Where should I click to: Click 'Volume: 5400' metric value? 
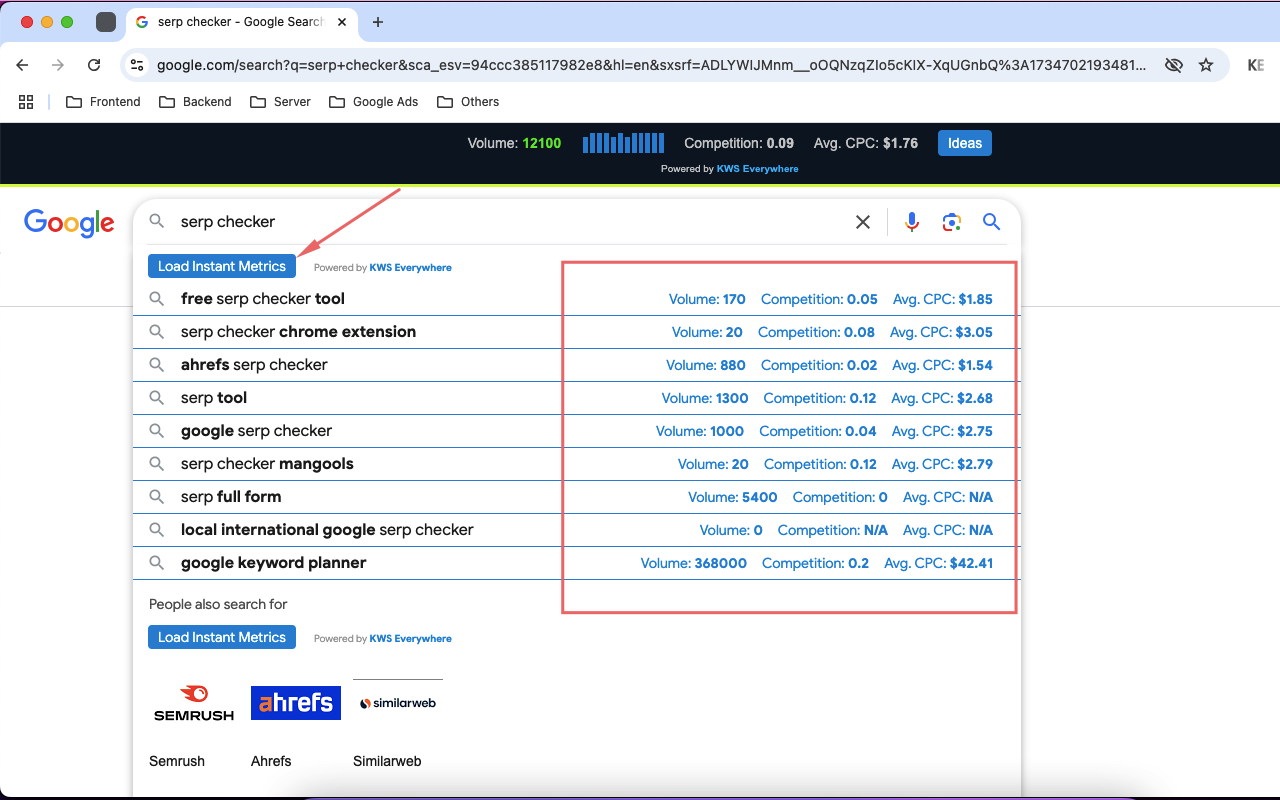coord(733,497)
